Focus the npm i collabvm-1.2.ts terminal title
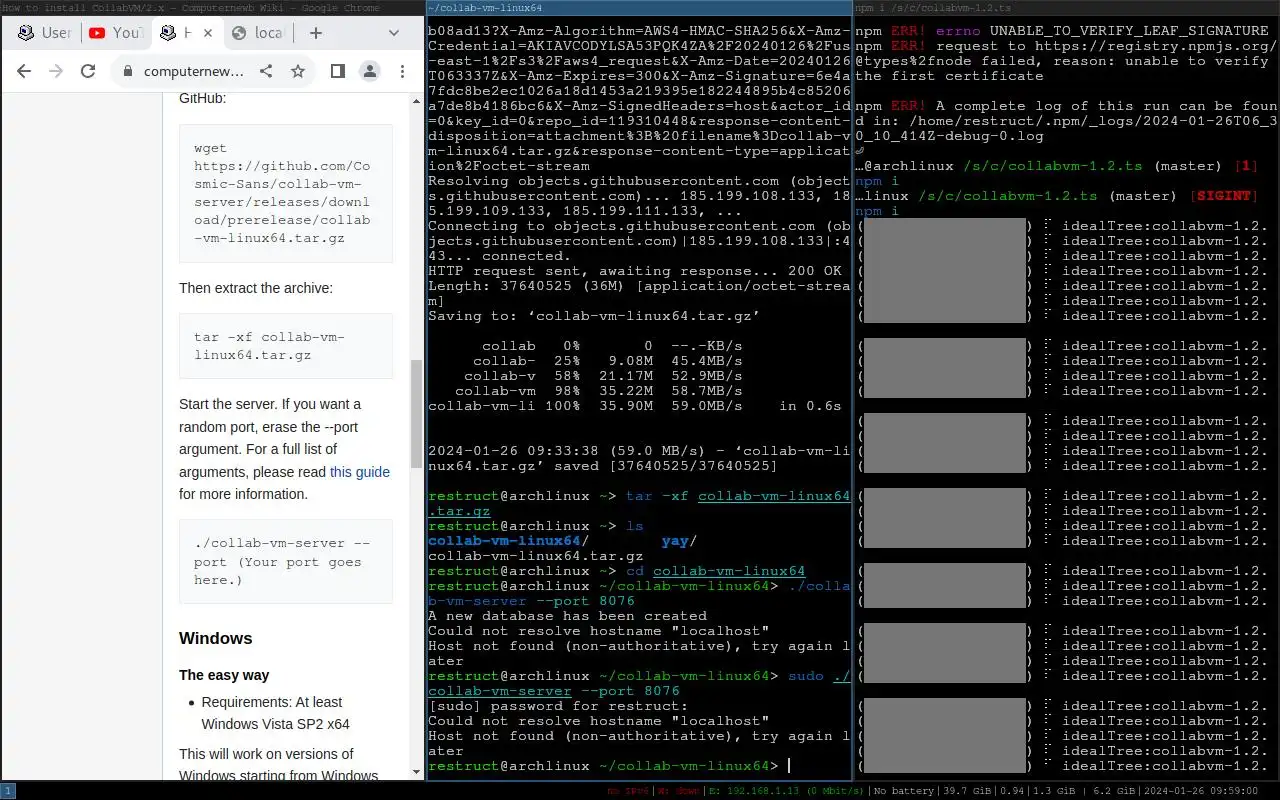 point(1067,7)
